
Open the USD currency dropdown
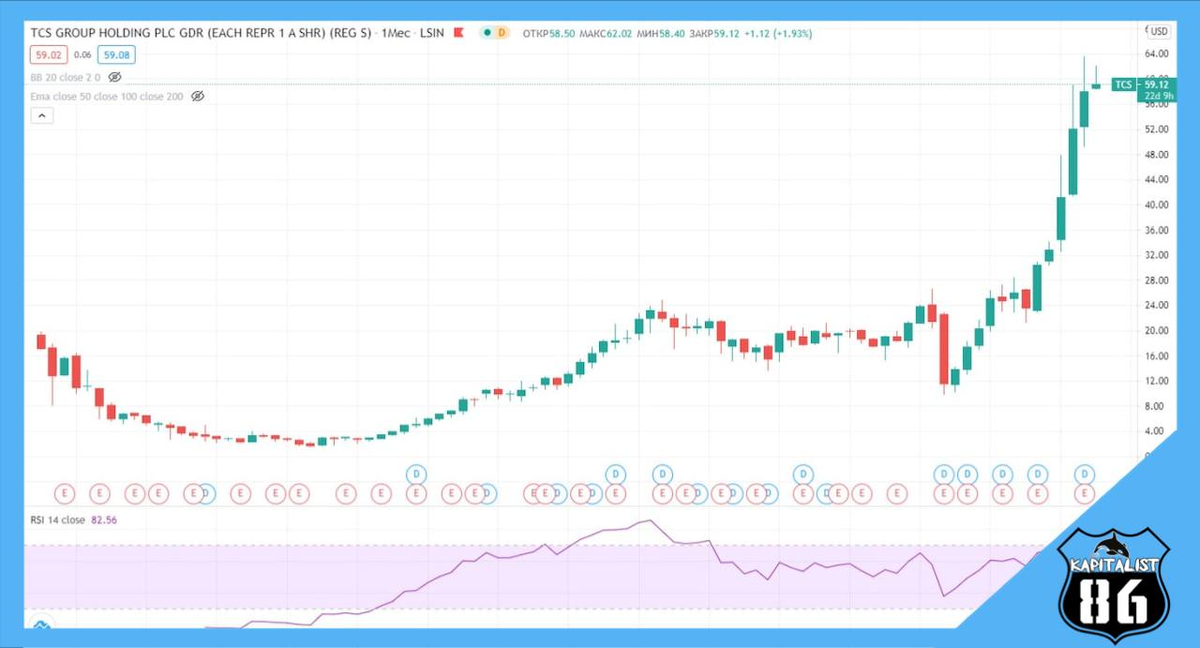pyautogui.click(x=1158, y=31)
